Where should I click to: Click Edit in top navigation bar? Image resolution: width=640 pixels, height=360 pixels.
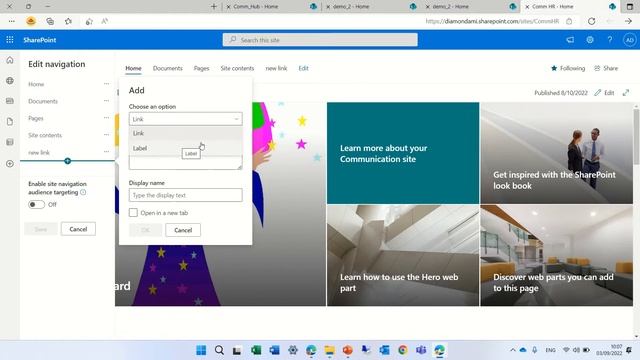pos(303,68)
